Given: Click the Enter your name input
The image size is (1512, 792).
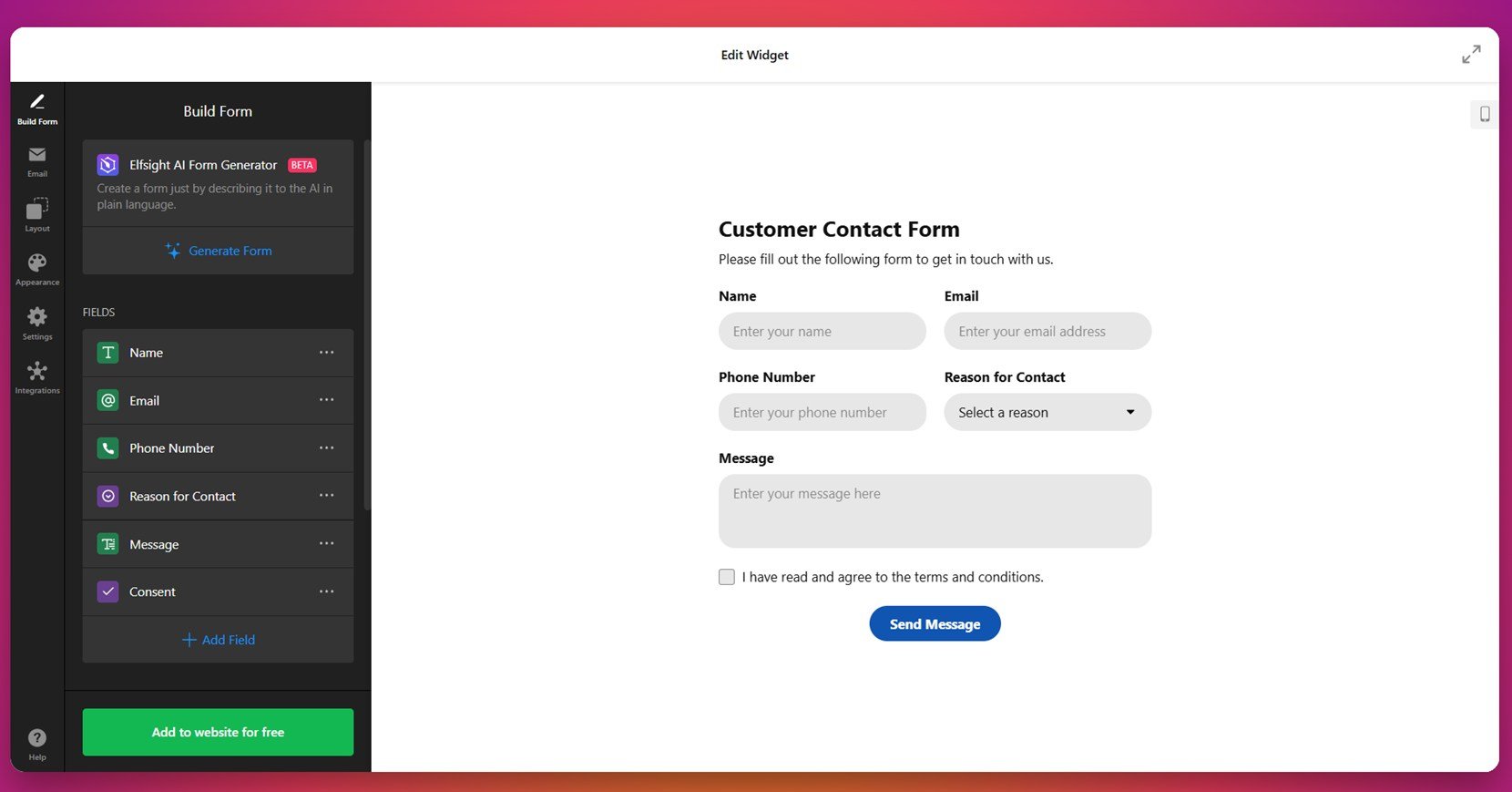Looking at the screenshot, I should tap(822, 331).
